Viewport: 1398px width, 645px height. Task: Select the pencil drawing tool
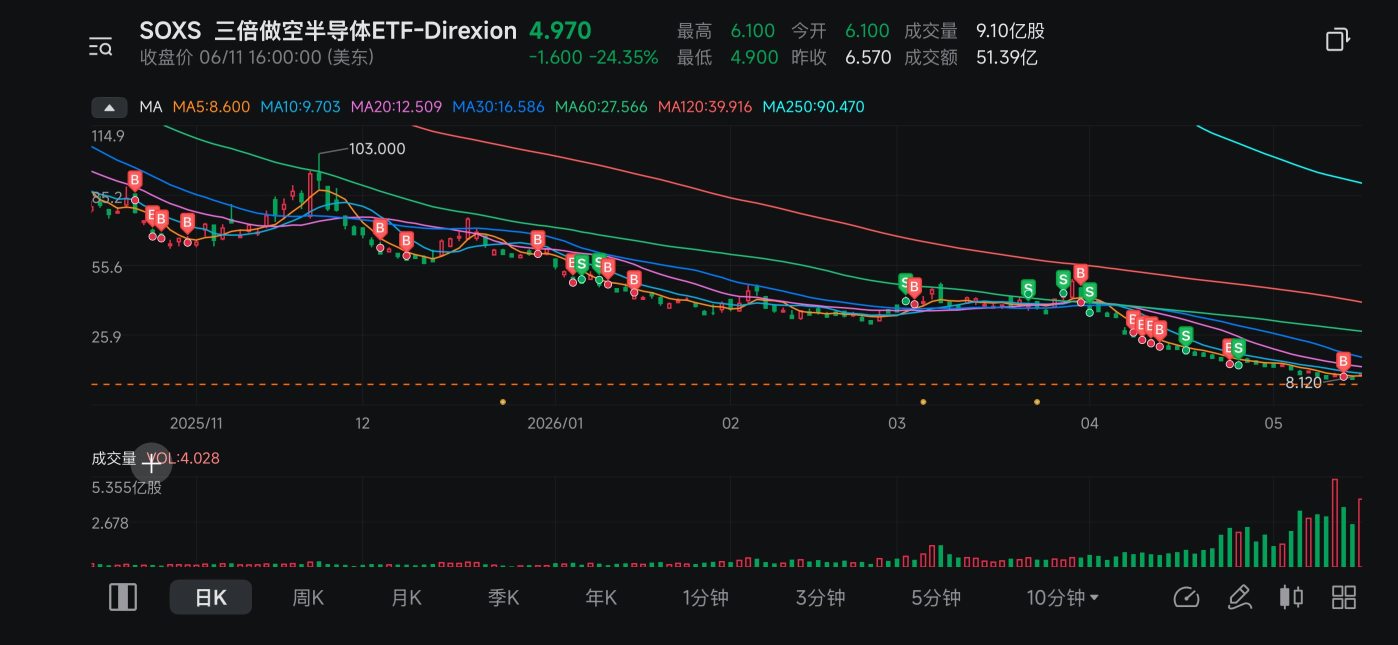click(1239, 598)
